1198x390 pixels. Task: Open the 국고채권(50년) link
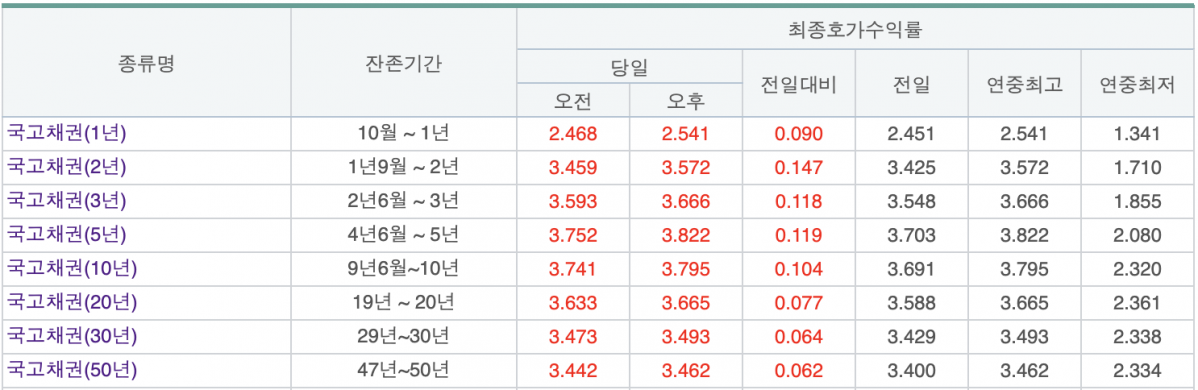pyautogui.click(x=71, y=370)
